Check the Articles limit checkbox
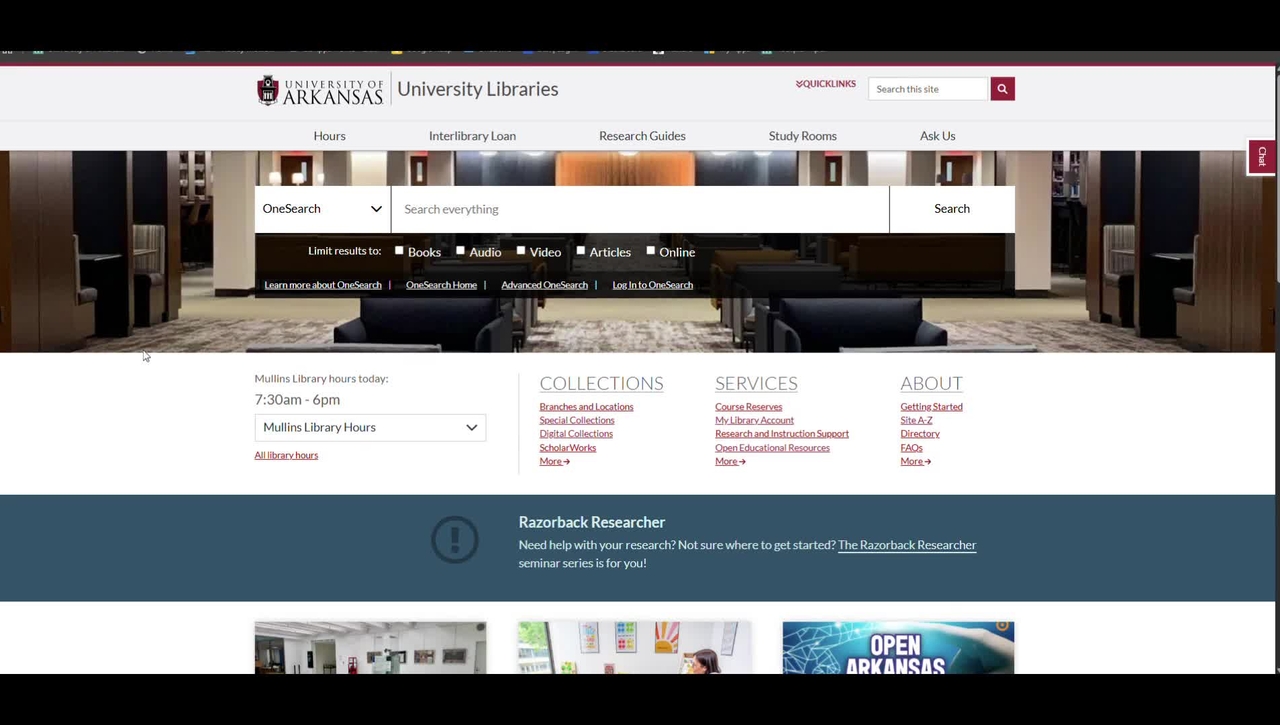 [580, 251]
